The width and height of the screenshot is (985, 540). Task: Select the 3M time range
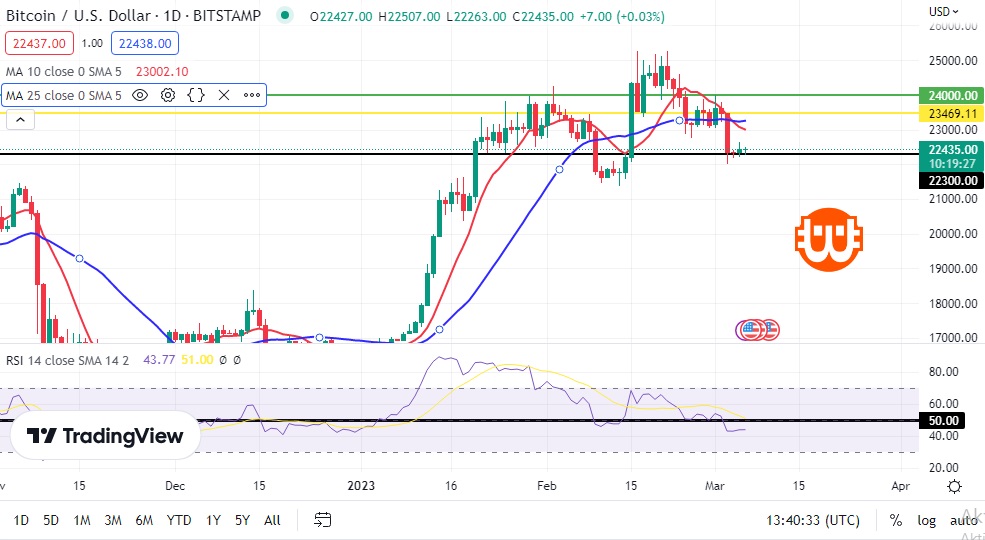[112, 520]
